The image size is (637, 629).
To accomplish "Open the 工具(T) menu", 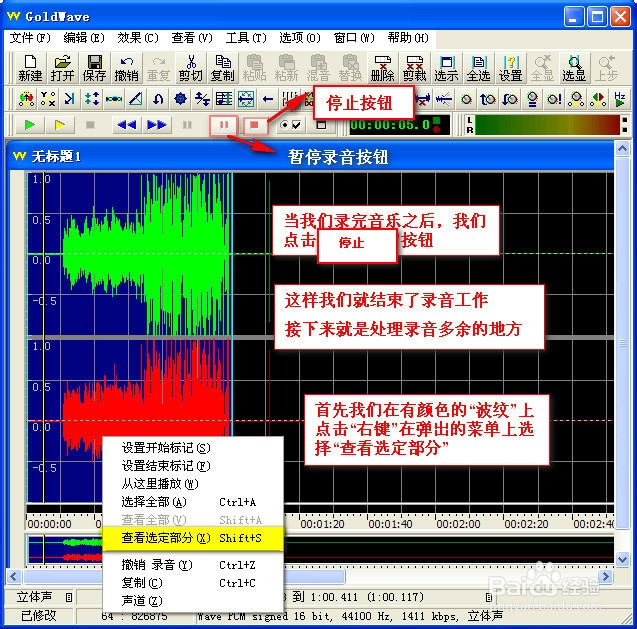I will pos(246,38).
